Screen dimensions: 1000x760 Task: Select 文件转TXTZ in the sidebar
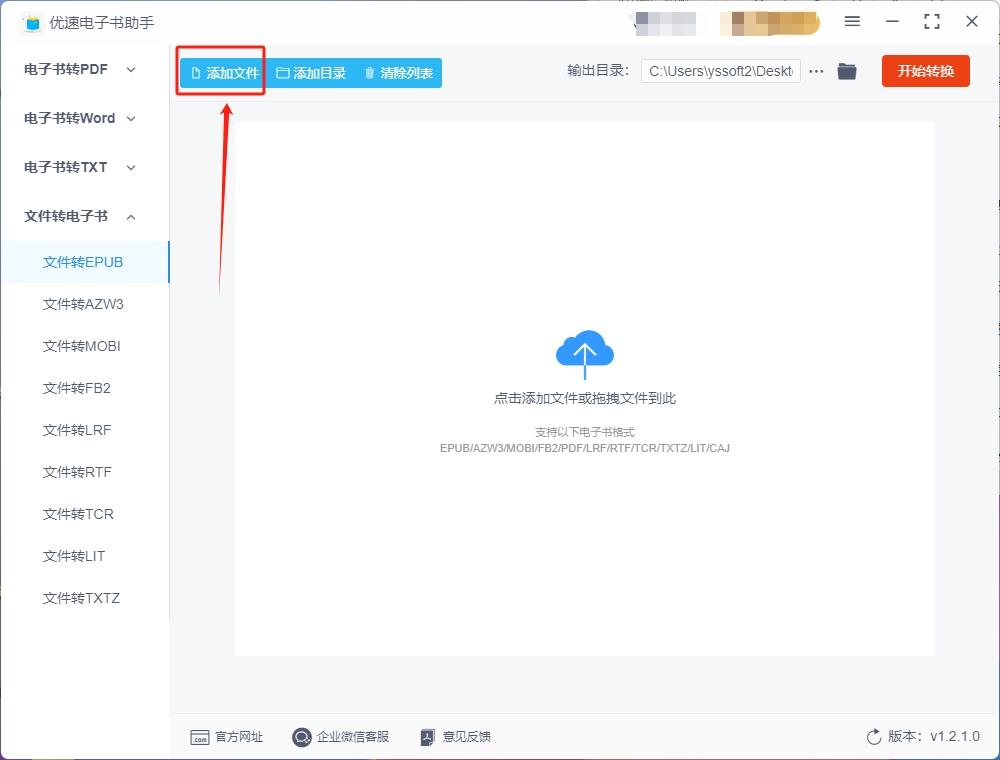point(82,598)
